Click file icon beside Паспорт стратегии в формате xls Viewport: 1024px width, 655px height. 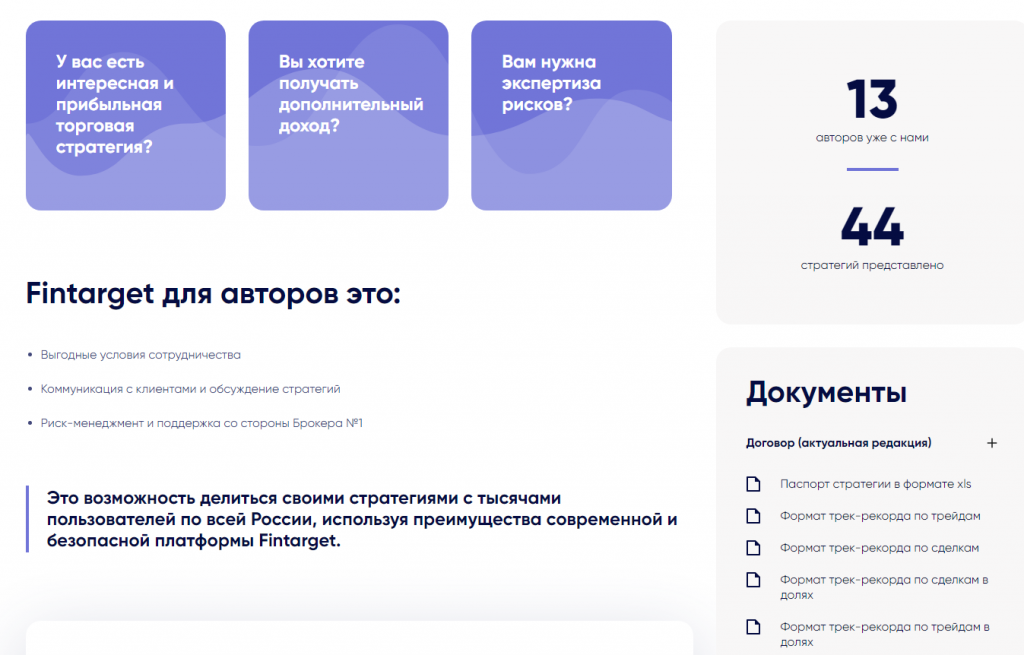[753, 484]
